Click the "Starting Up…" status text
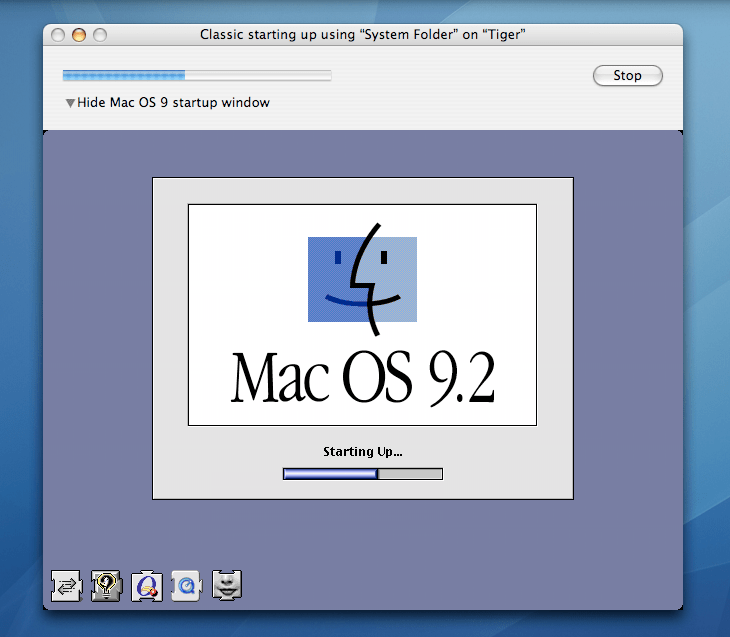Image resolution: width=730 pixels, height=637 pixels. click(362, 452)
